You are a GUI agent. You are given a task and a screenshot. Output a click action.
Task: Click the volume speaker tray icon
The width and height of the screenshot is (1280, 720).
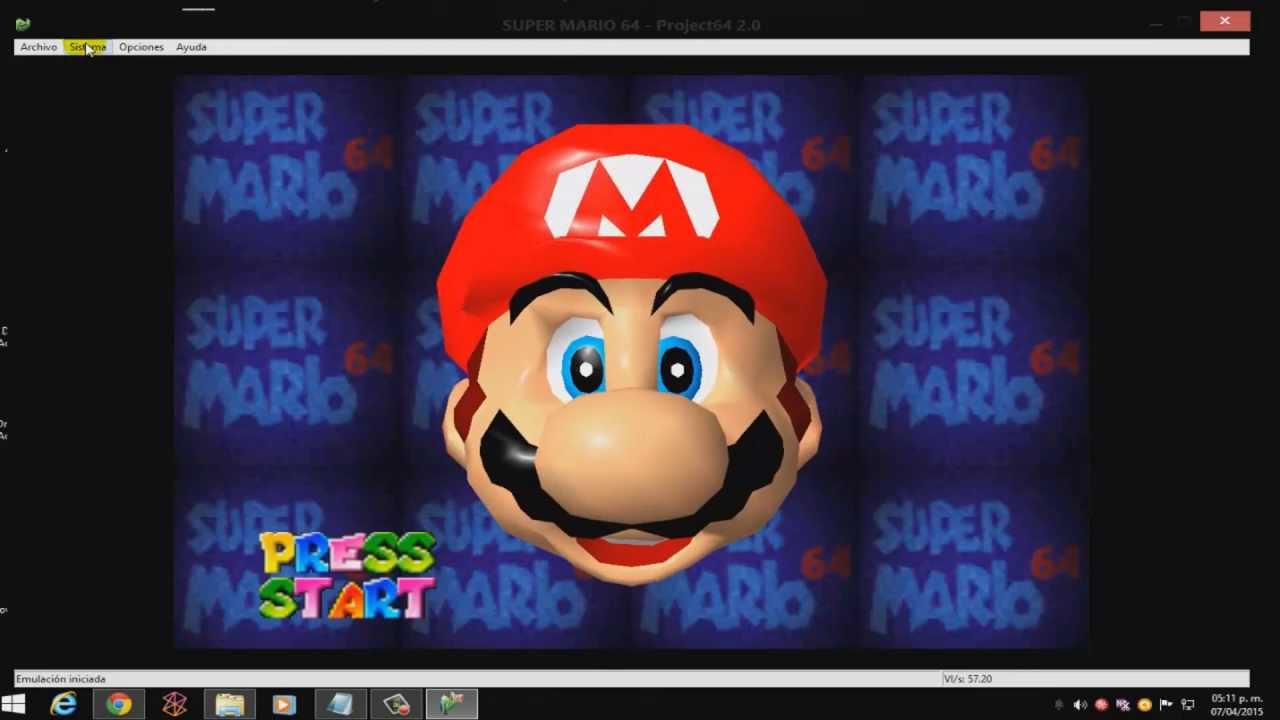[x=1080, y=705]
